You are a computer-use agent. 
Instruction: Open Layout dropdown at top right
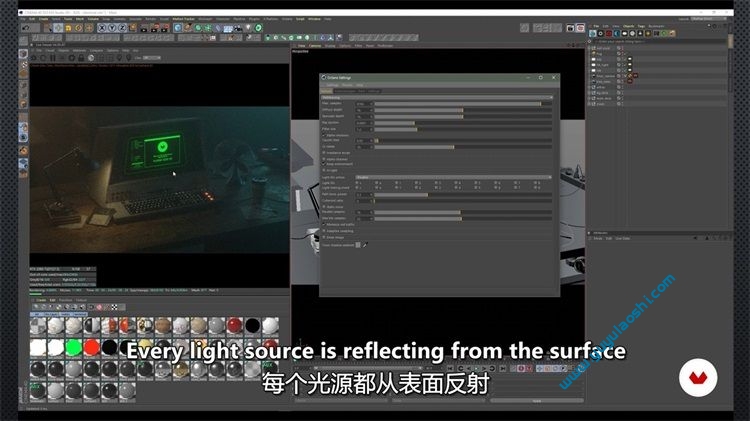709,19
